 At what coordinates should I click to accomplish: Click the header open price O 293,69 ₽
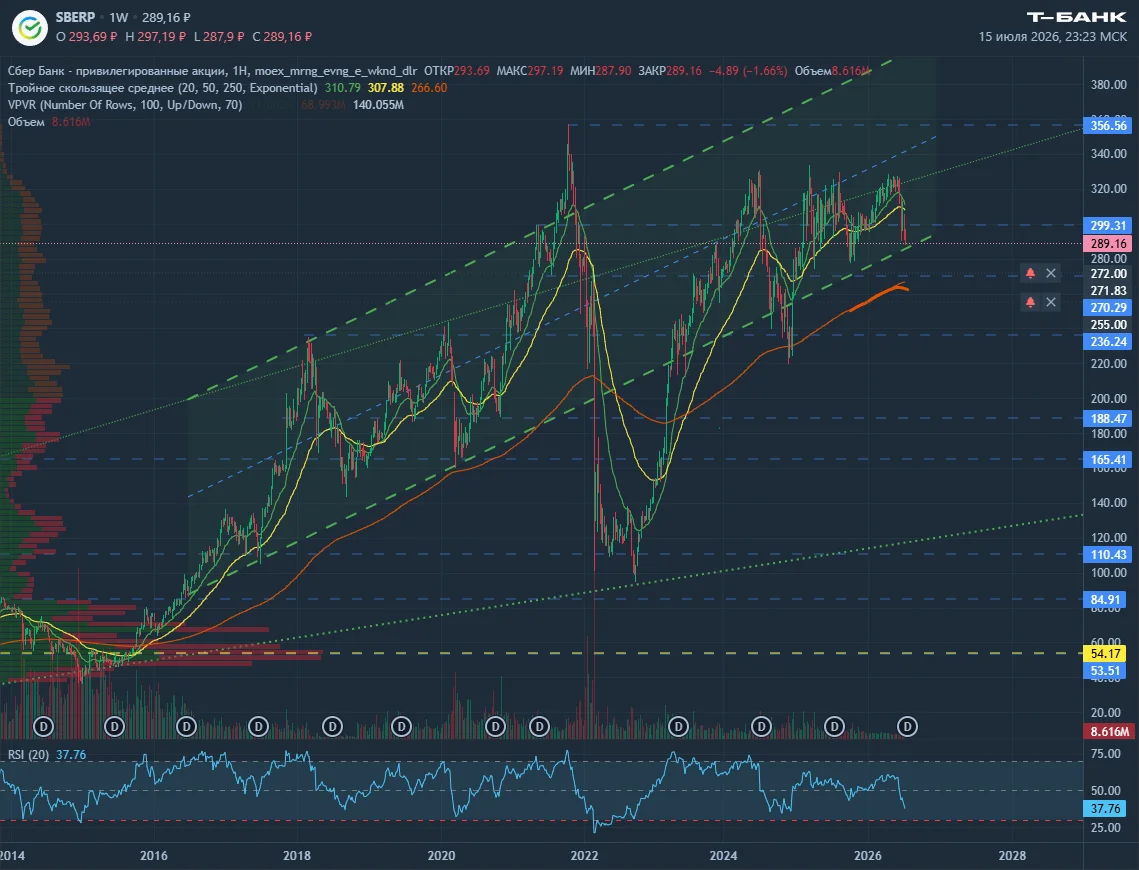pyautogui.click(x=86, y=36)
